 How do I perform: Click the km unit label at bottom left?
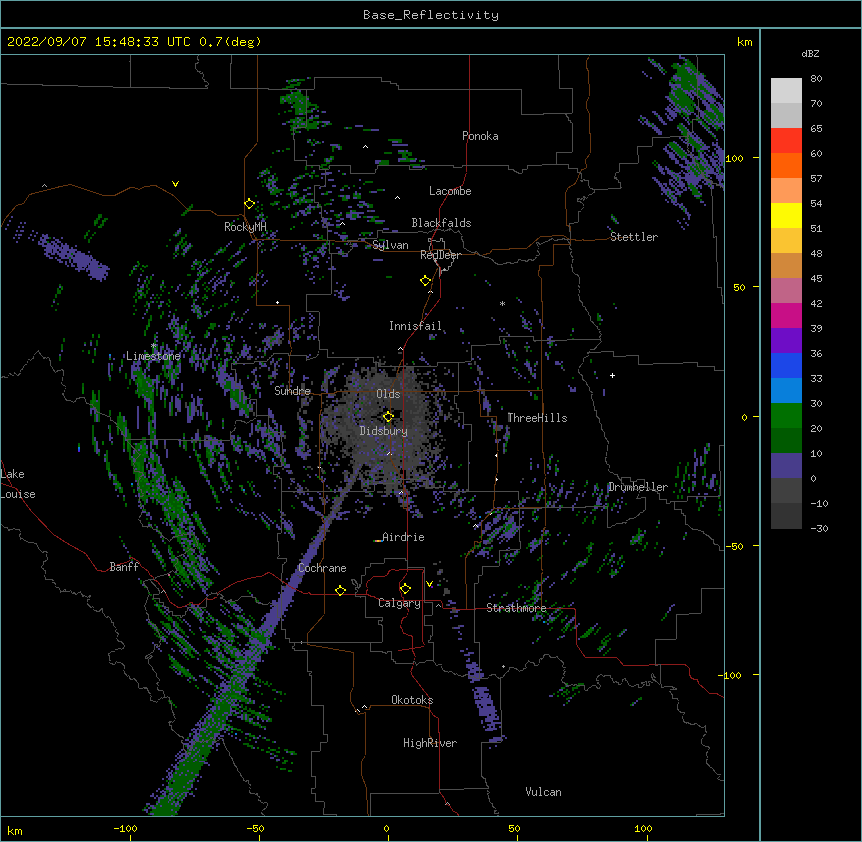click(x=15, y=830)
